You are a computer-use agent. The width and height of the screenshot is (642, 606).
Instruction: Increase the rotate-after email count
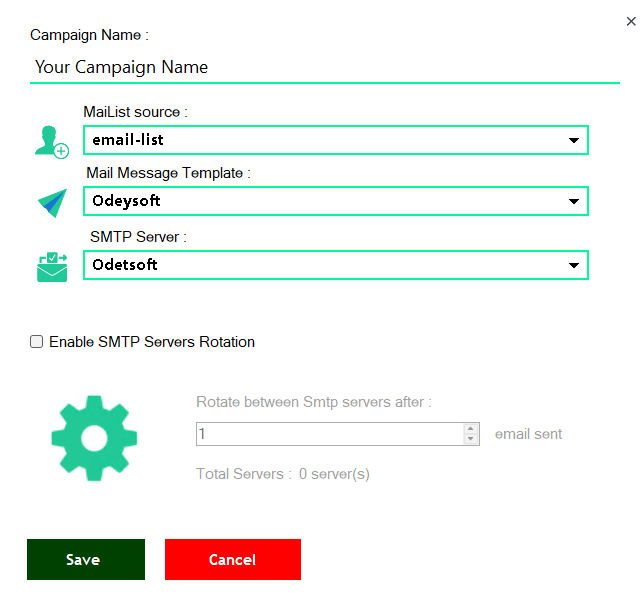pos(471,429)
